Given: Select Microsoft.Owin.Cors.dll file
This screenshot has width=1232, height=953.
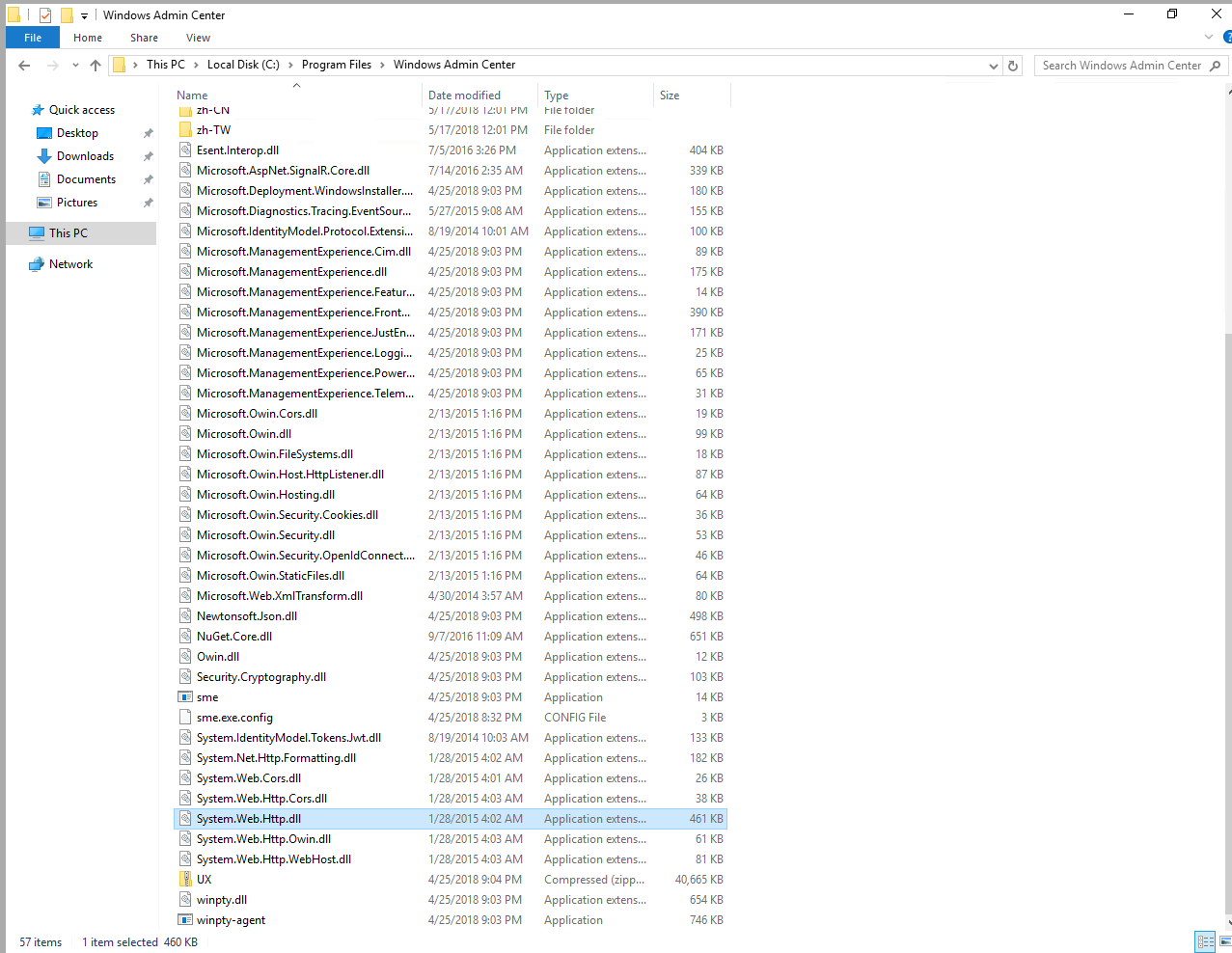Looking at the screenshot, I should [257, 414].
